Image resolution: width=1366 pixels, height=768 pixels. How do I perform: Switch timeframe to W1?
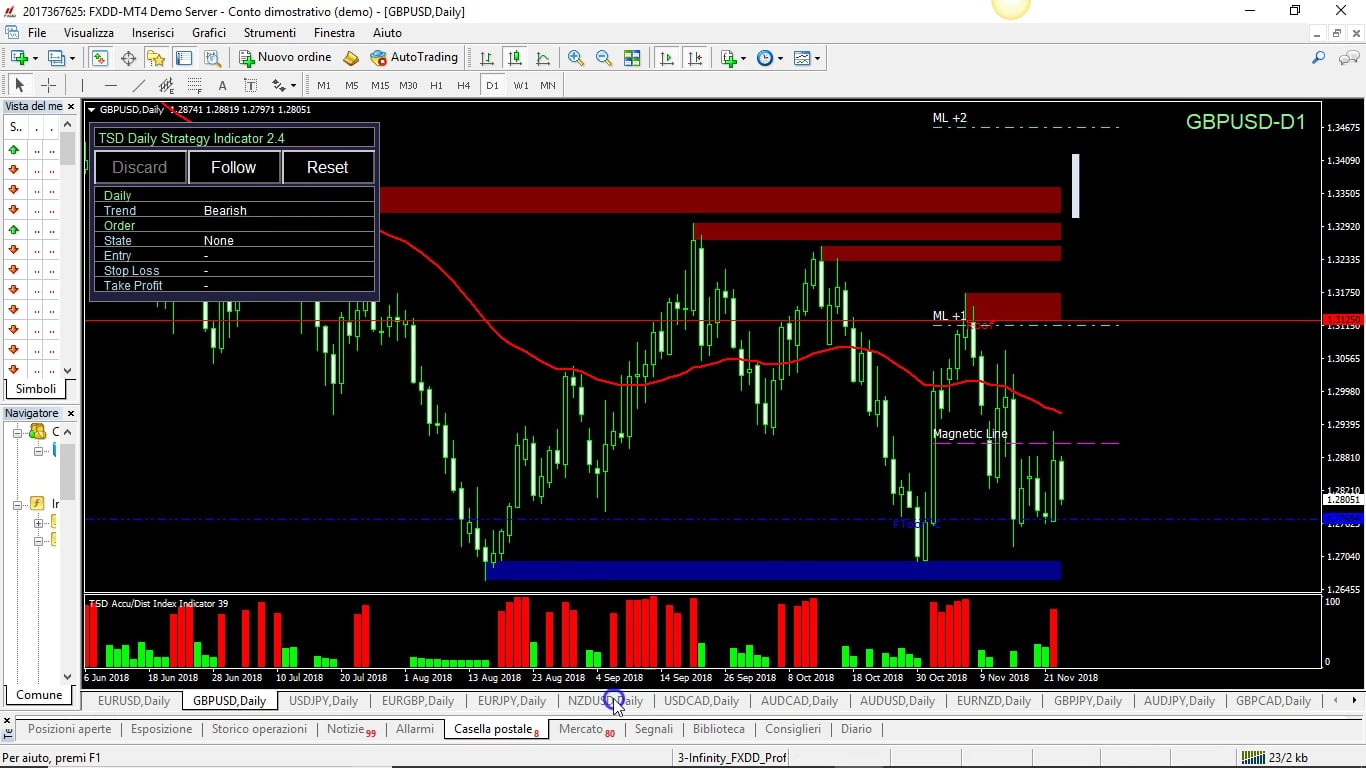(x=521, y=86)
